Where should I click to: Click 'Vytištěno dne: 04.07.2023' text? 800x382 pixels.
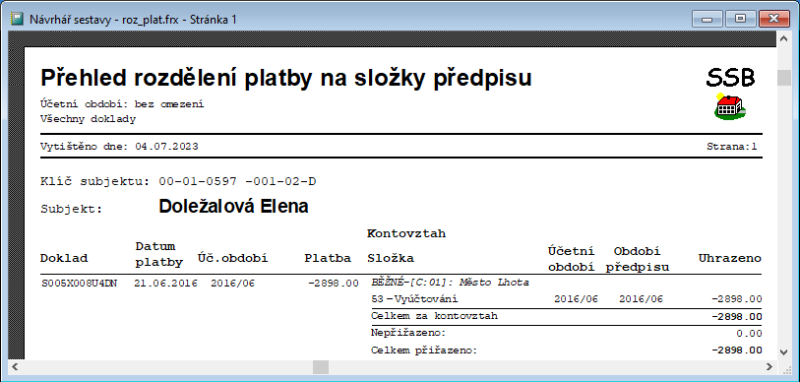[x=119, y=147]
